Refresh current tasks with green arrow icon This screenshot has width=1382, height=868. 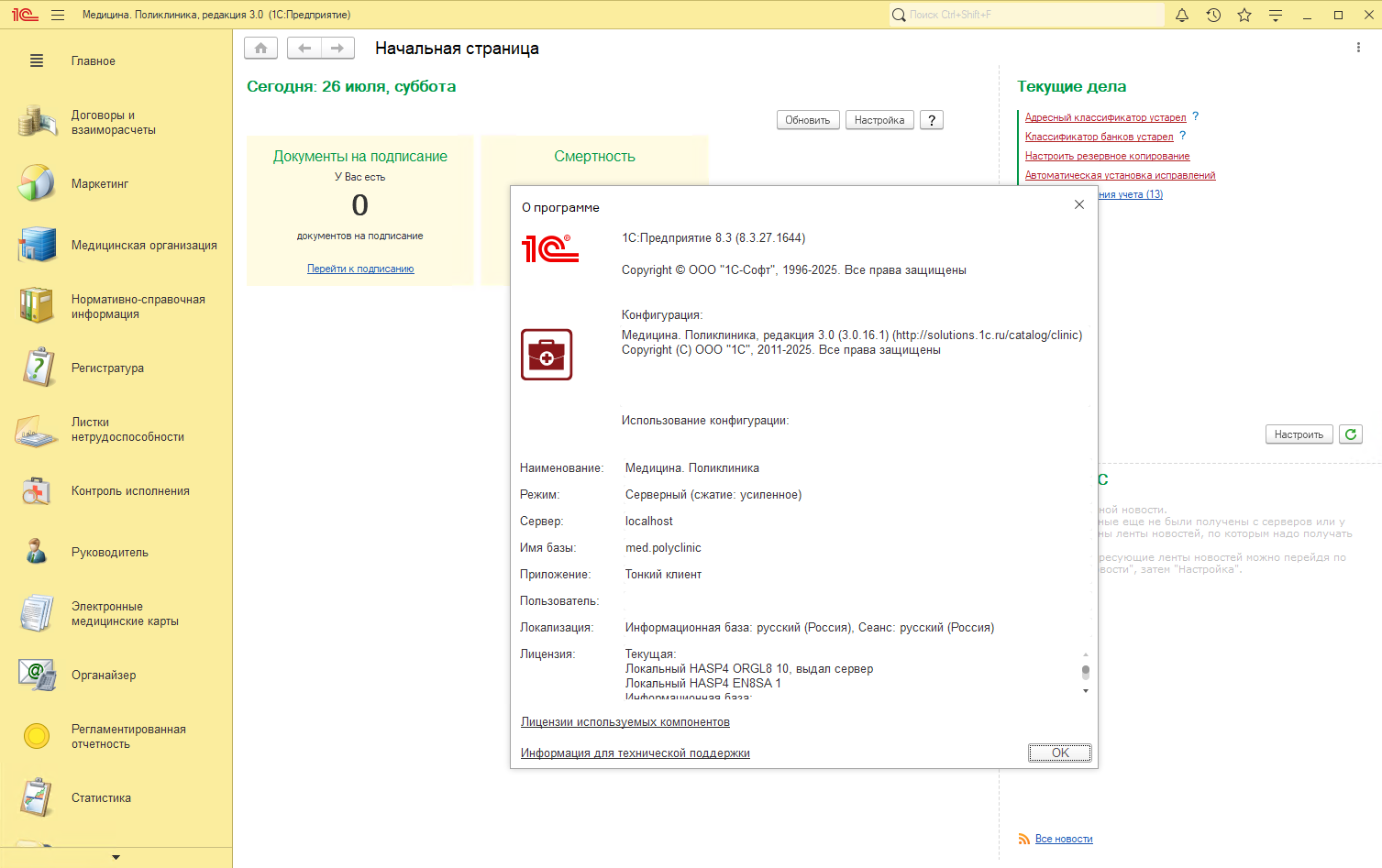coord(1351,434)
